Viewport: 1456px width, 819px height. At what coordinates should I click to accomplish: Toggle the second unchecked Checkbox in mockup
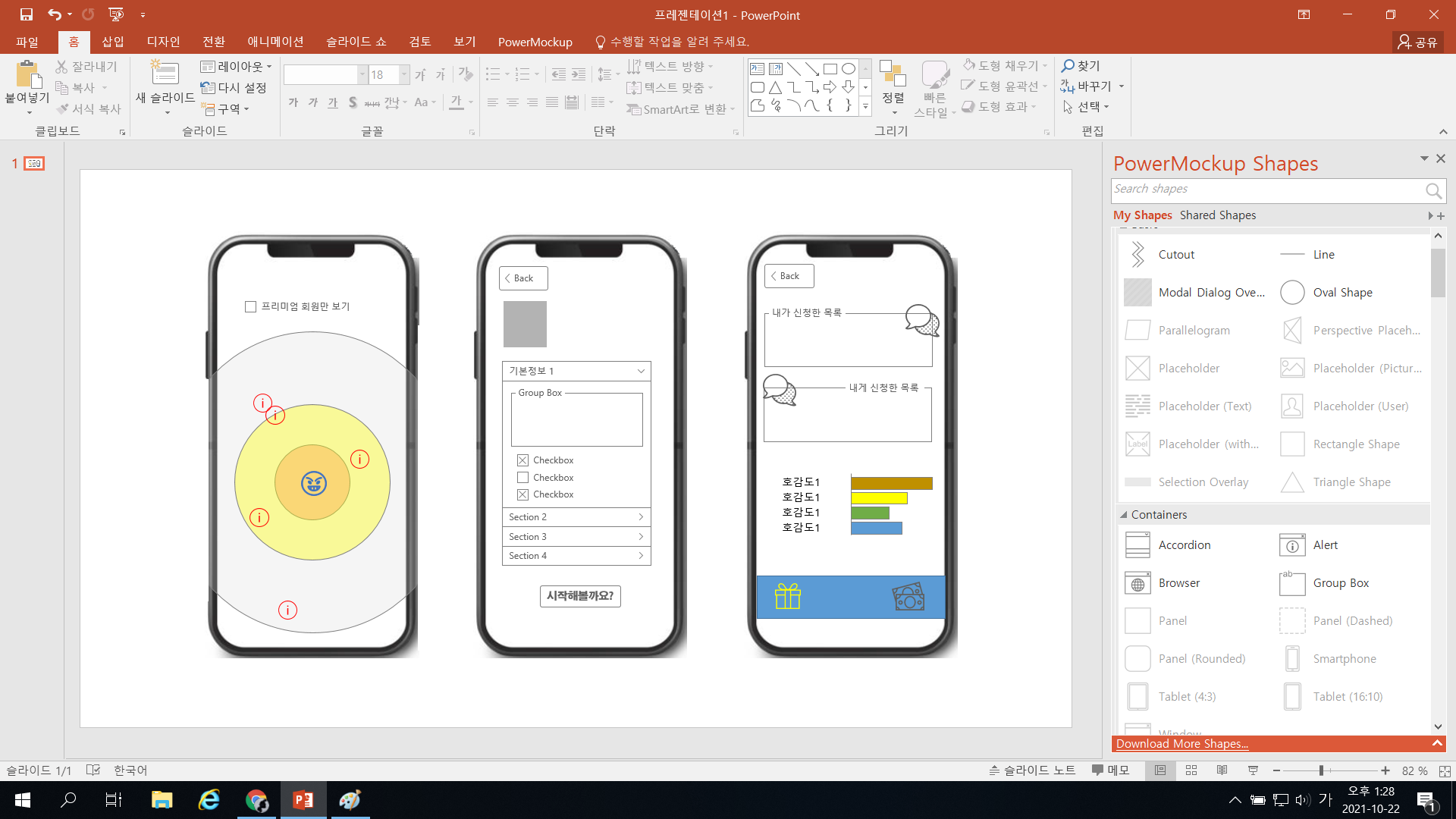[522, 477]
